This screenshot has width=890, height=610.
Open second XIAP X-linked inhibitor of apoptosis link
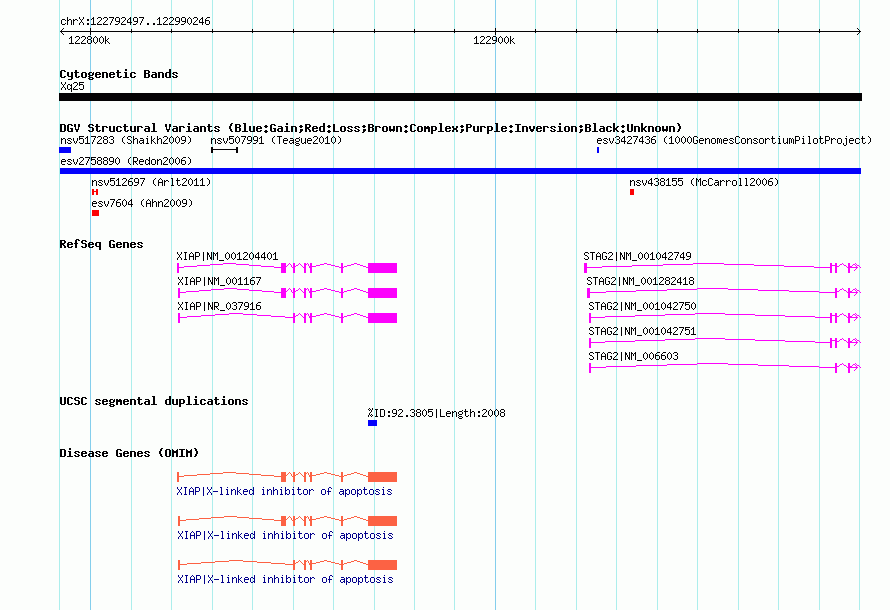click(x=285, y=536)
